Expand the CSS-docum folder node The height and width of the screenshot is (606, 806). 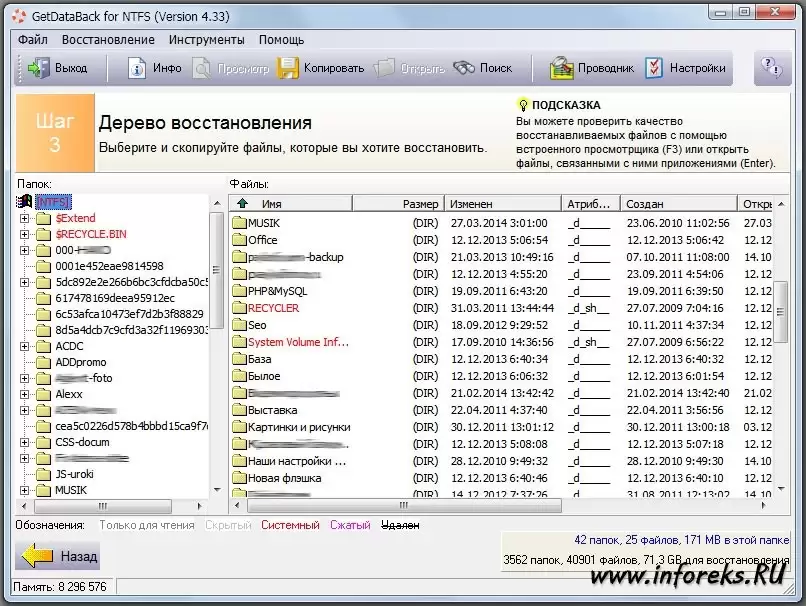pyautogui.click(x=25, y=442)
